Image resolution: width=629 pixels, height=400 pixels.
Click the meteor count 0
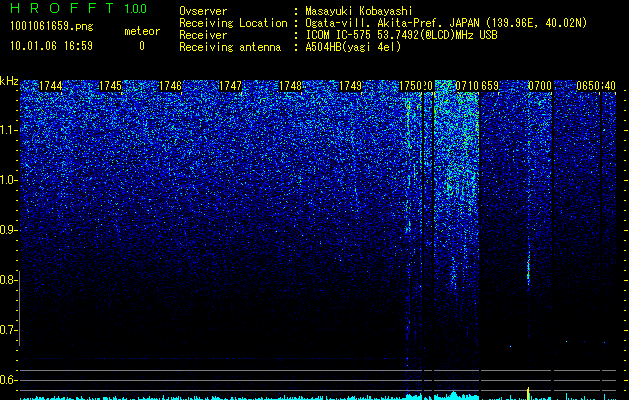tap(142, 46)
